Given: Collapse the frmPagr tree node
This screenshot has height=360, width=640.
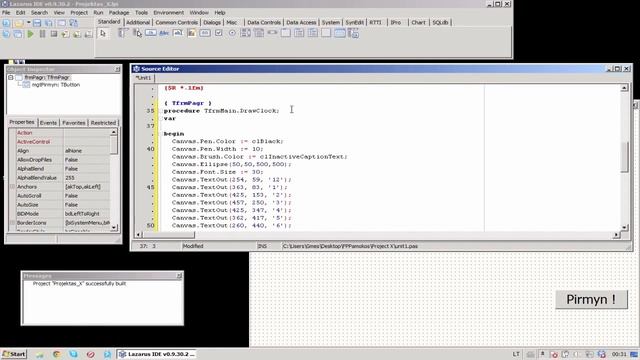Looking at the screenshot, I should tap(11, 78).
